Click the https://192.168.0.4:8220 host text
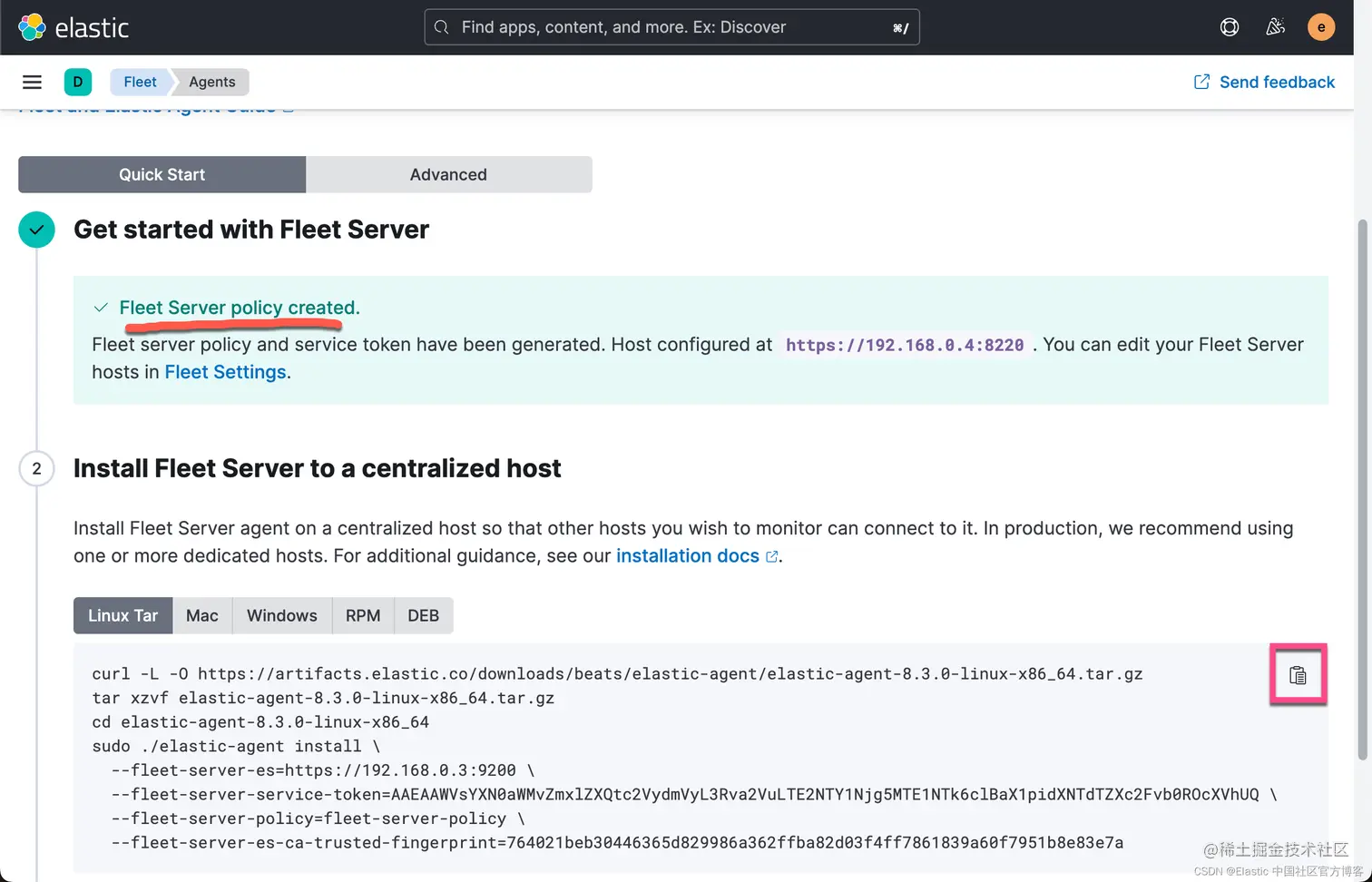 point(905,345)
